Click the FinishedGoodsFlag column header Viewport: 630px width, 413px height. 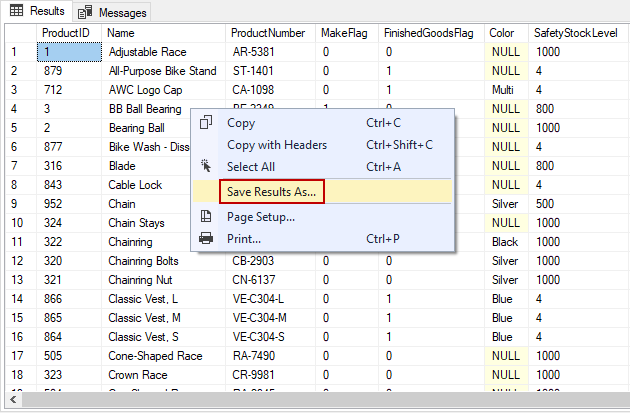[x=428, y=33]
